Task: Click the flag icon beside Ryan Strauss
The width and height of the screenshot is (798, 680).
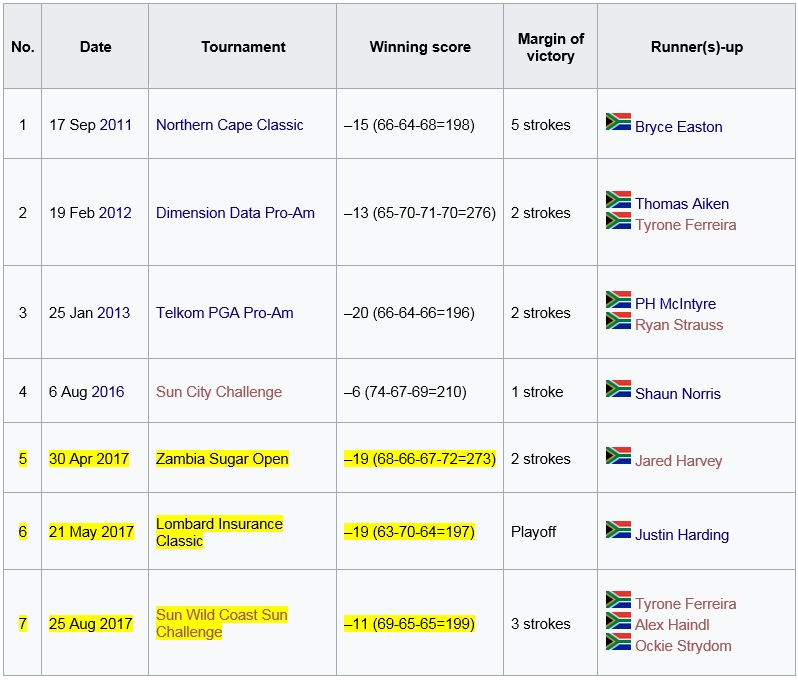Action: point(618,320)
